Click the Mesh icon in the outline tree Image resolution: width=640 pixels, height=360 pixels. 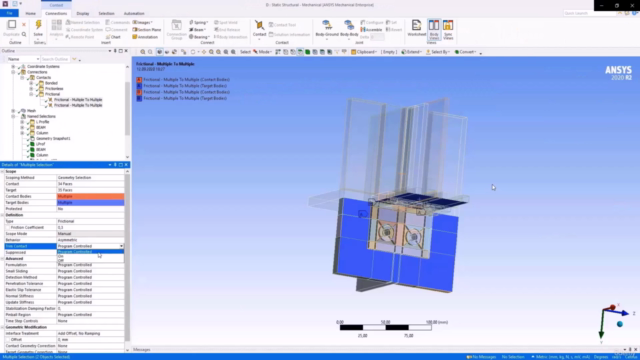(x=23, y=111)
